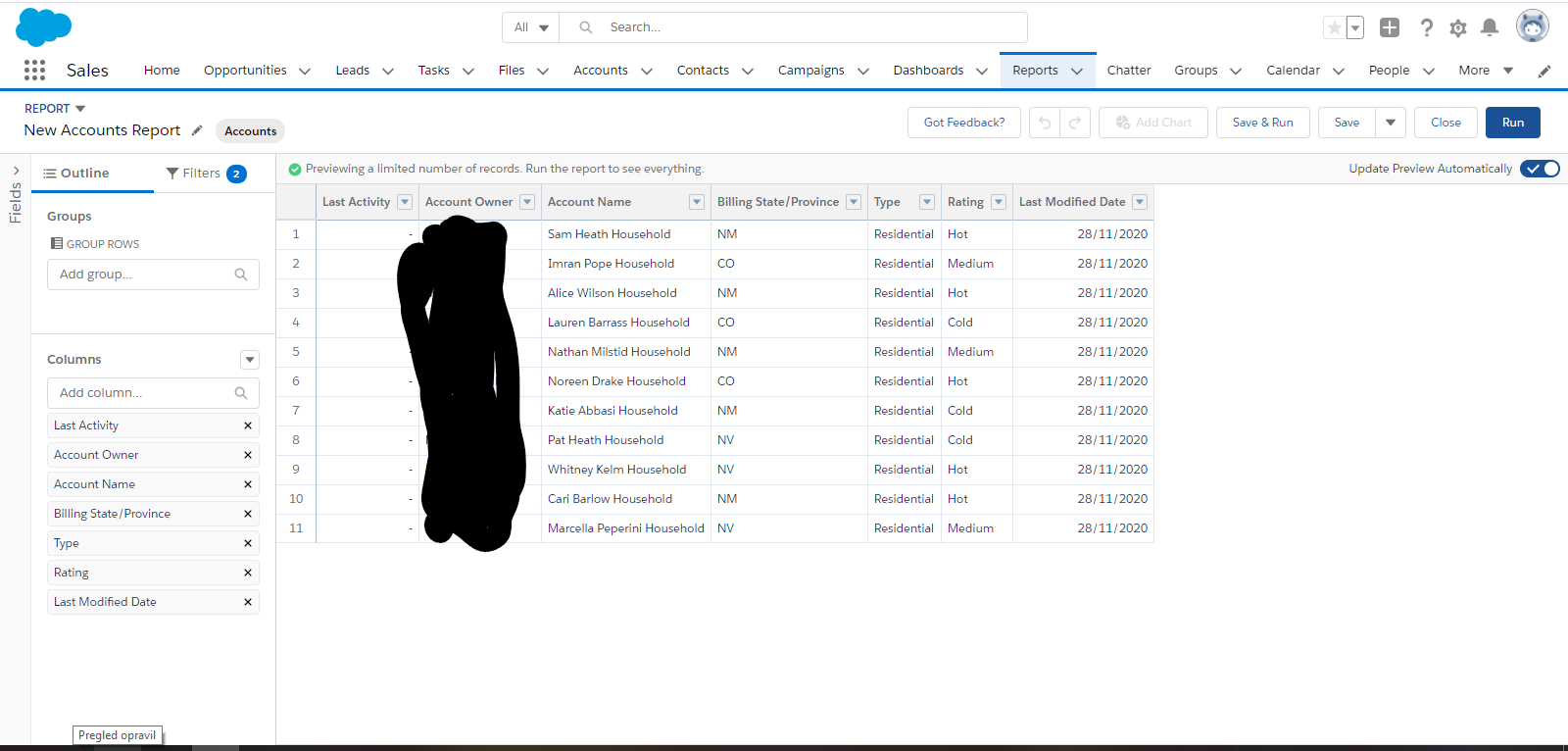Edit the report name with pencil icon
The height and width of the screenshot is (751, 1568).
click(x=197, y=130)
